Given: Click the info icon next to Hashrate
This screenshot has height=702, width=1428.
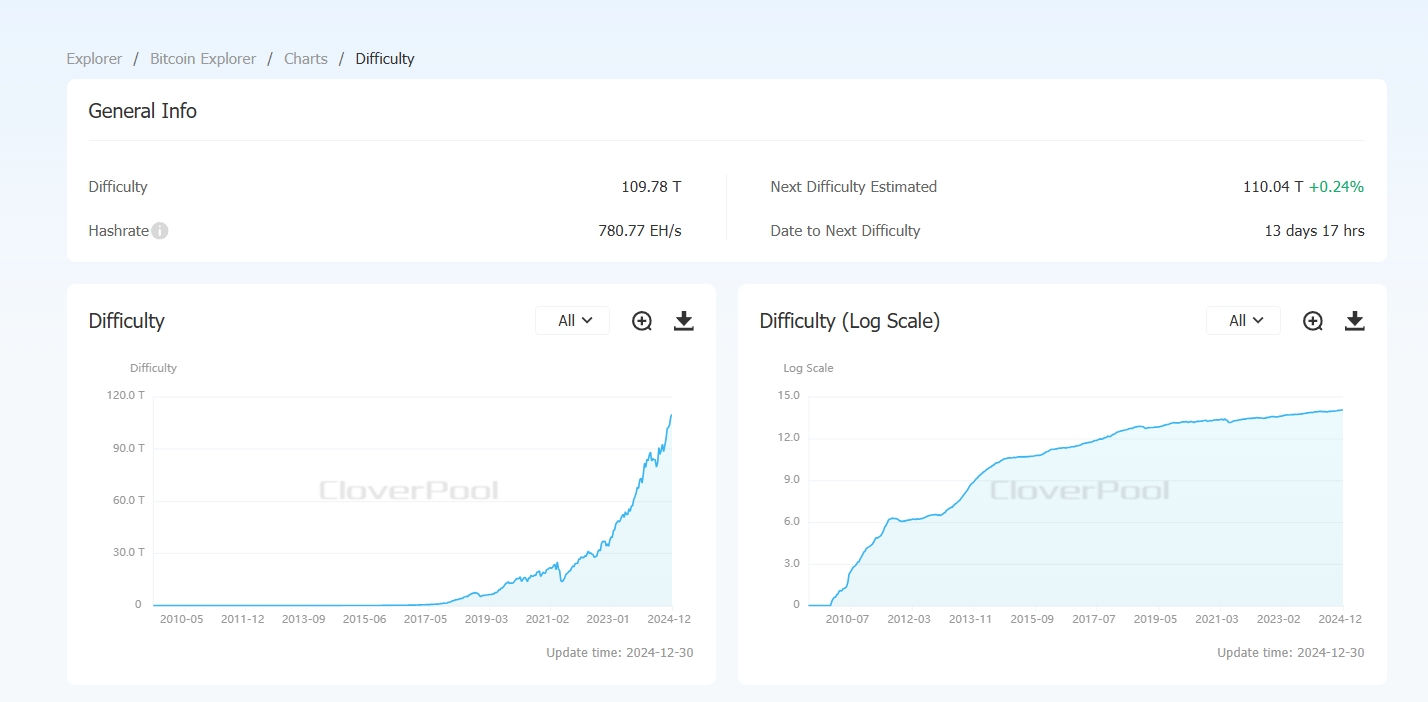Looking at the screenshot, I should tap(160, 230).
